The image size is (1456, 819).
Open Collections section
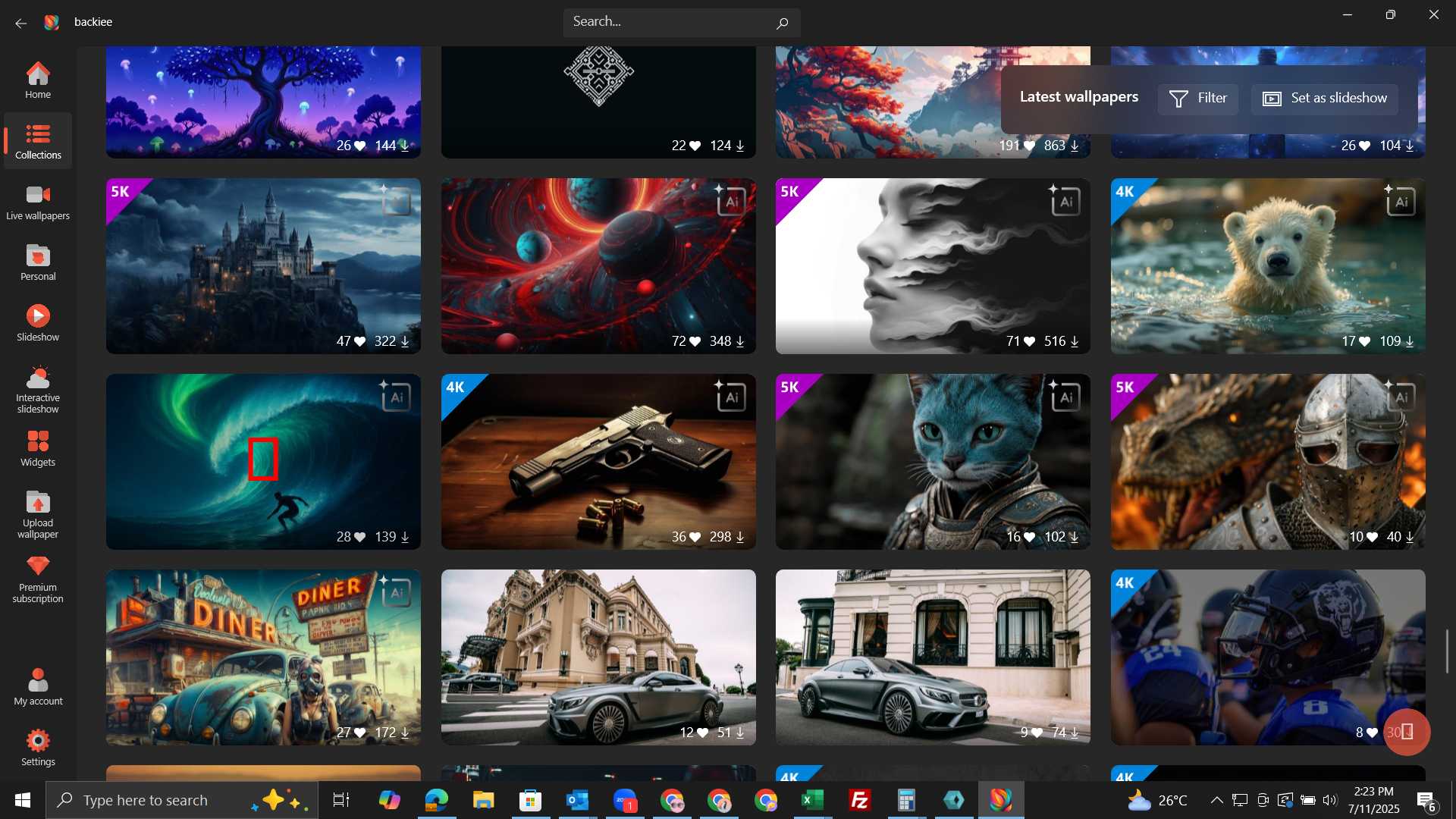pos(38,141)
